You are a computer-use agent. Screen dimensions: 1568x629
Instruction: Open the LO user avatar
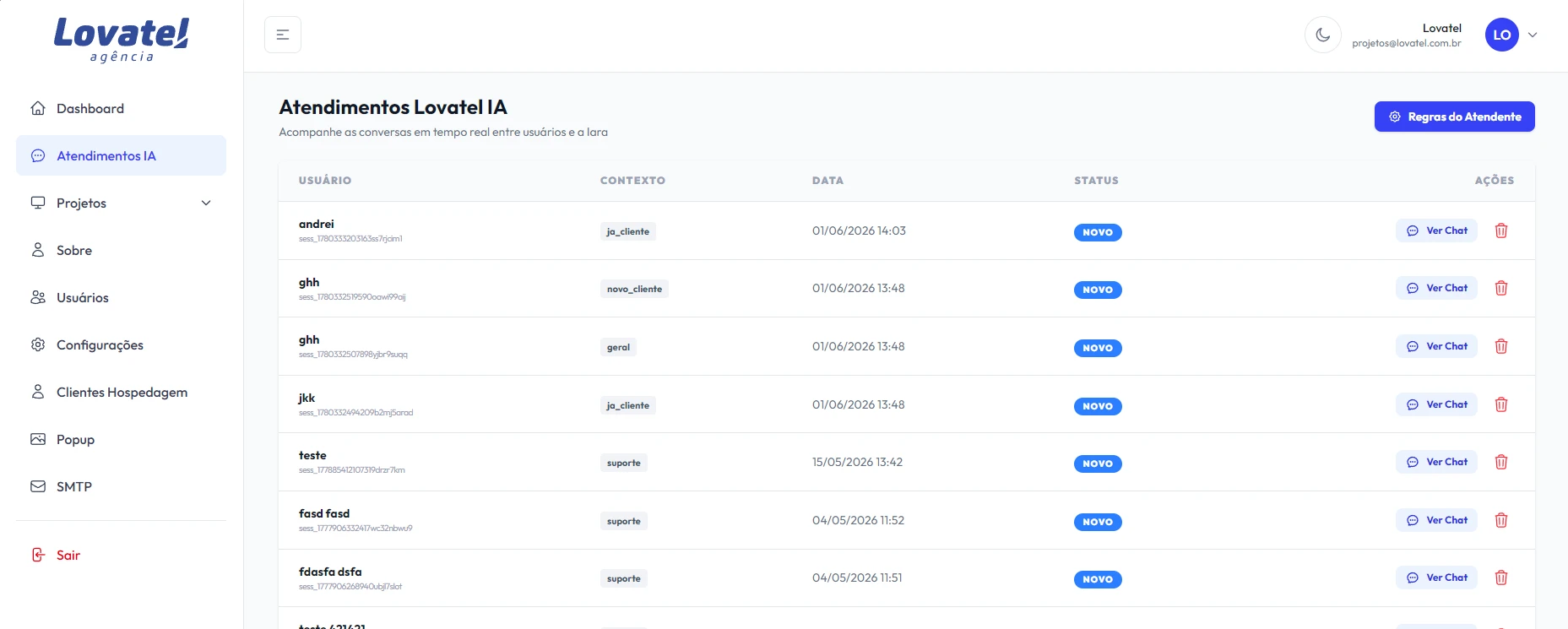(x=1502, y=35)
